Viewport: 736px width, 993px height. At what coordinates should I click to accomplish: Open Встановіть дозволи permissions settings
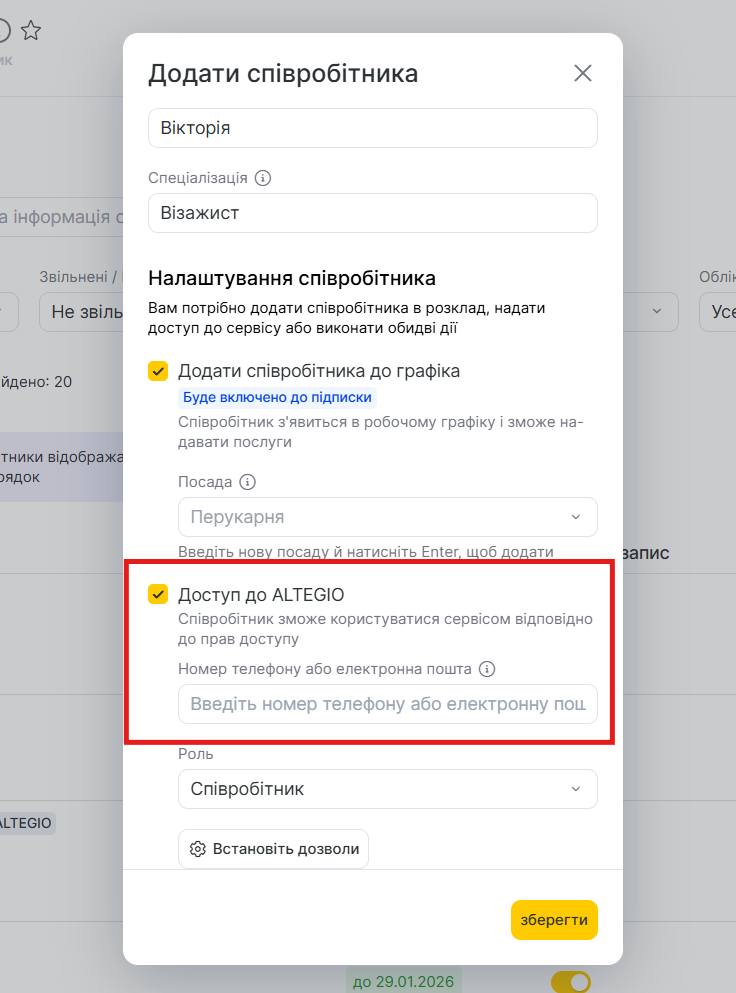coord(273,849)
